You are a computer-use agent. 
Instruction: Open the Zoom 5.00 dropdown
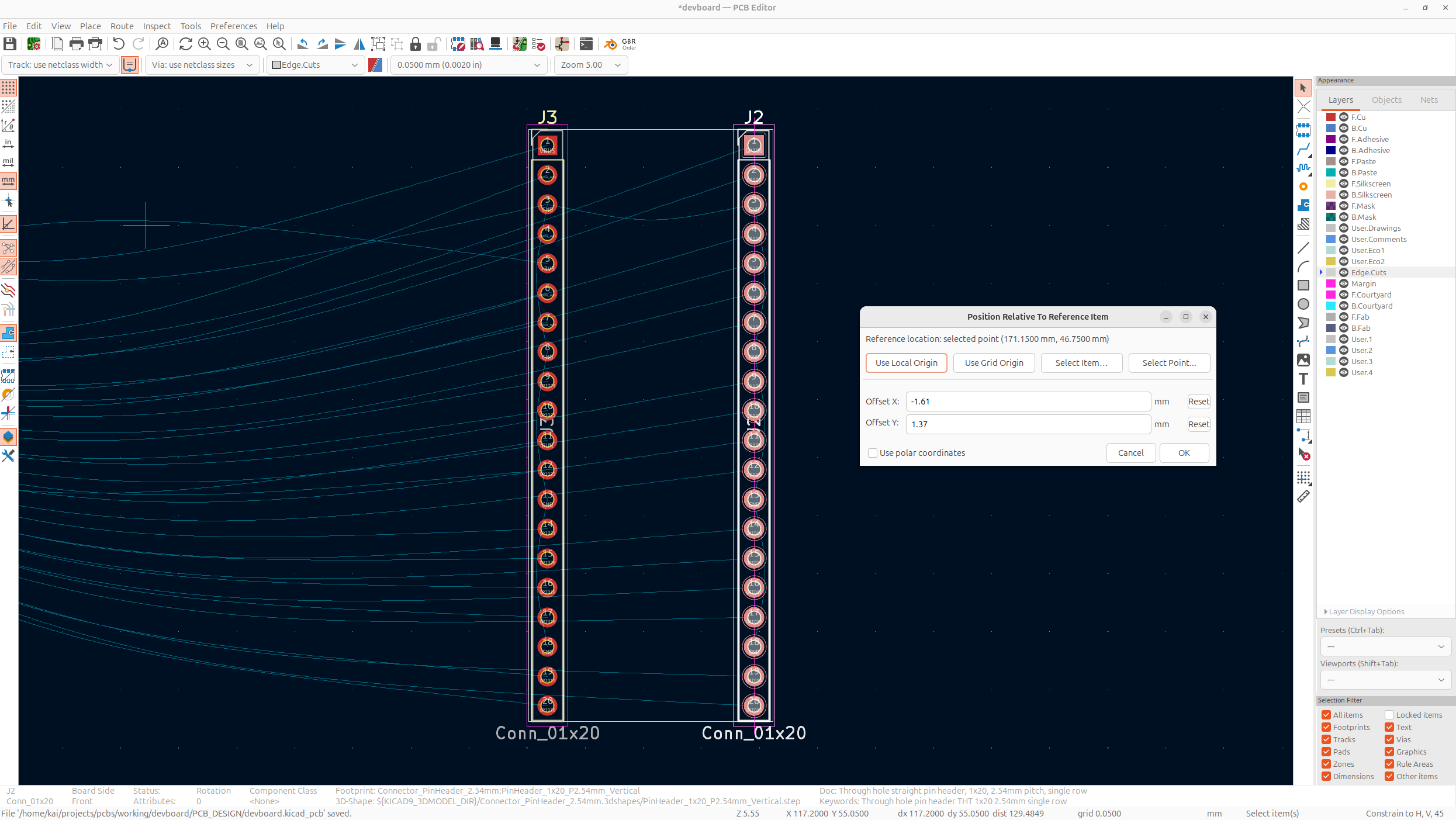[590, 65]
